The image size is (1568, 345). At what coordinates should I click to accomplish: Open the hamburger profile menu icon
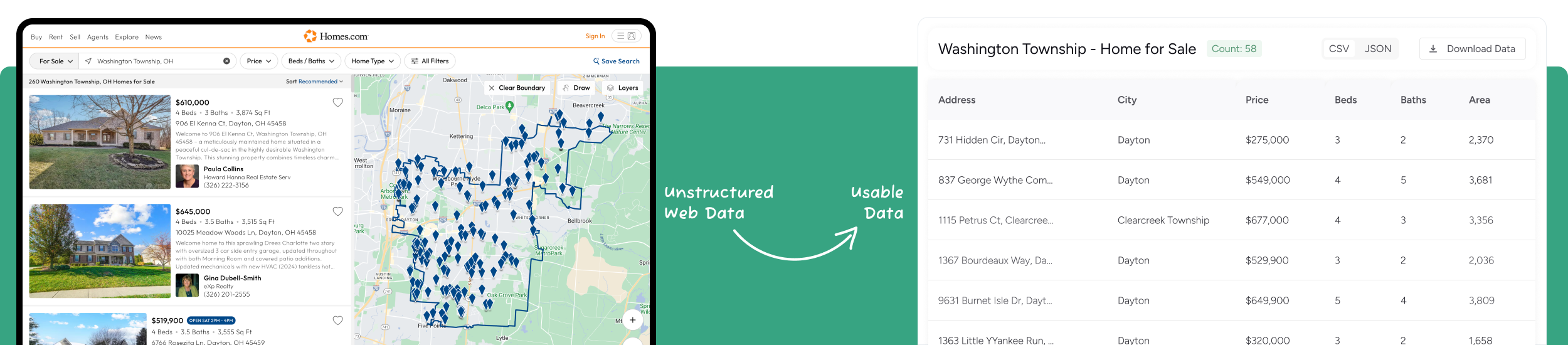click(x=626, y=36)
